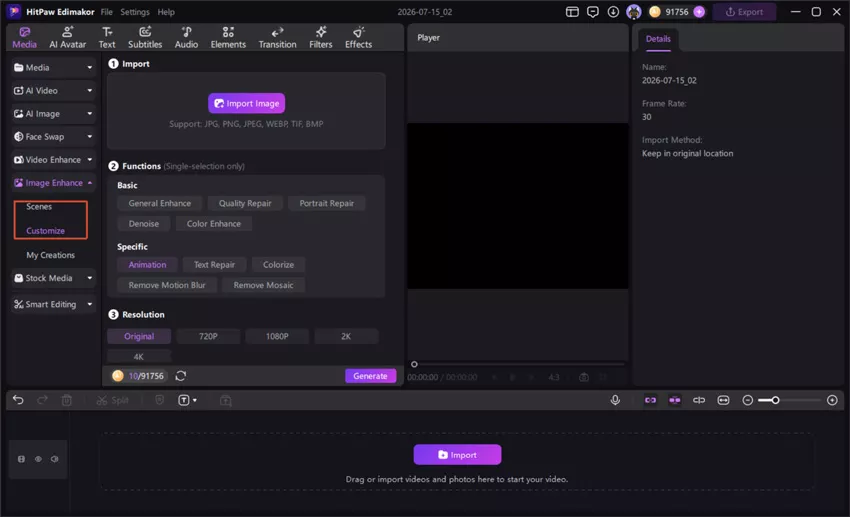Expand the Smart Editing sidebar section
850x517 pixels.
53,304
